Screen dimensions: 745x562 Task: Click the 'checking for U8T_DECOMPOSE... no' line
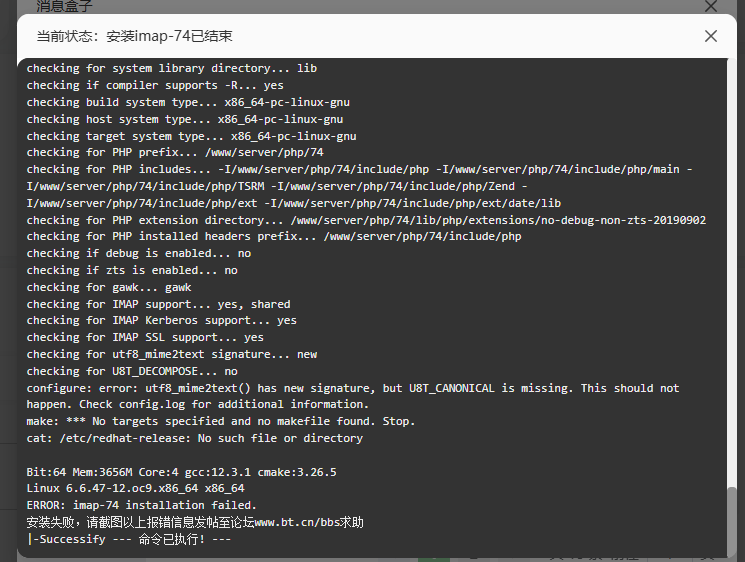coord(132,371)
